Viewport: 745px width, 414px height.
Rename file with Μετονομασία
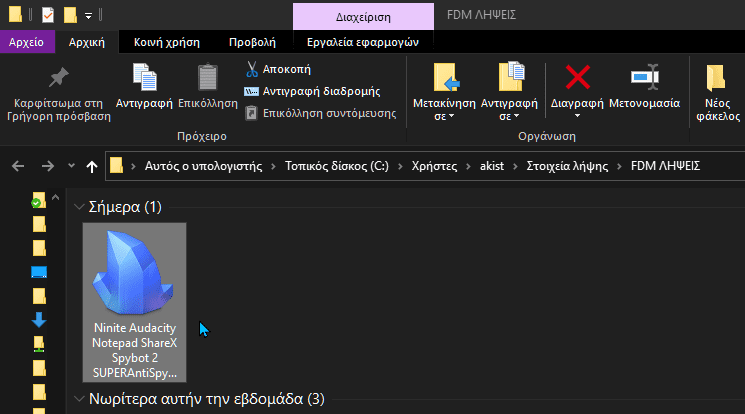click(x=644, y=87)
